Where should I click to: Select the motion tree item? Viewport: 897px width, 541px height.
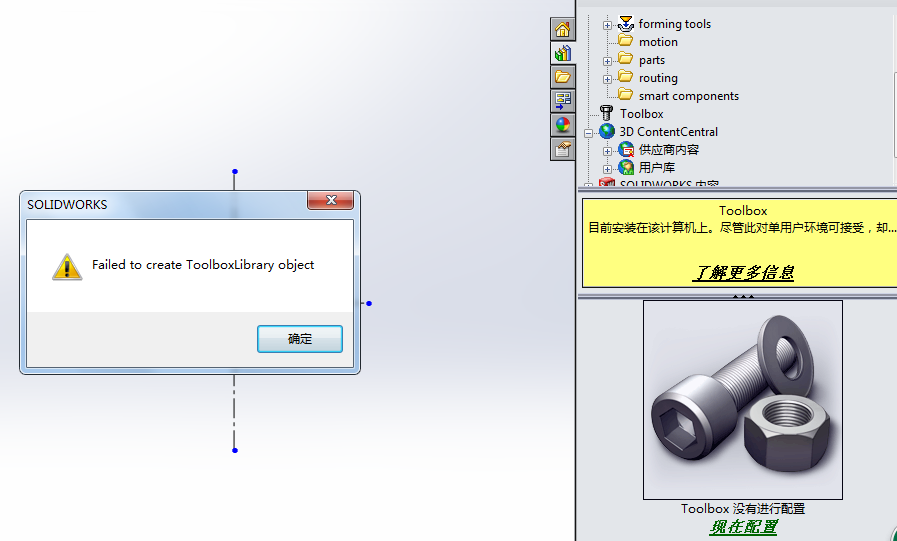(658, 42)
